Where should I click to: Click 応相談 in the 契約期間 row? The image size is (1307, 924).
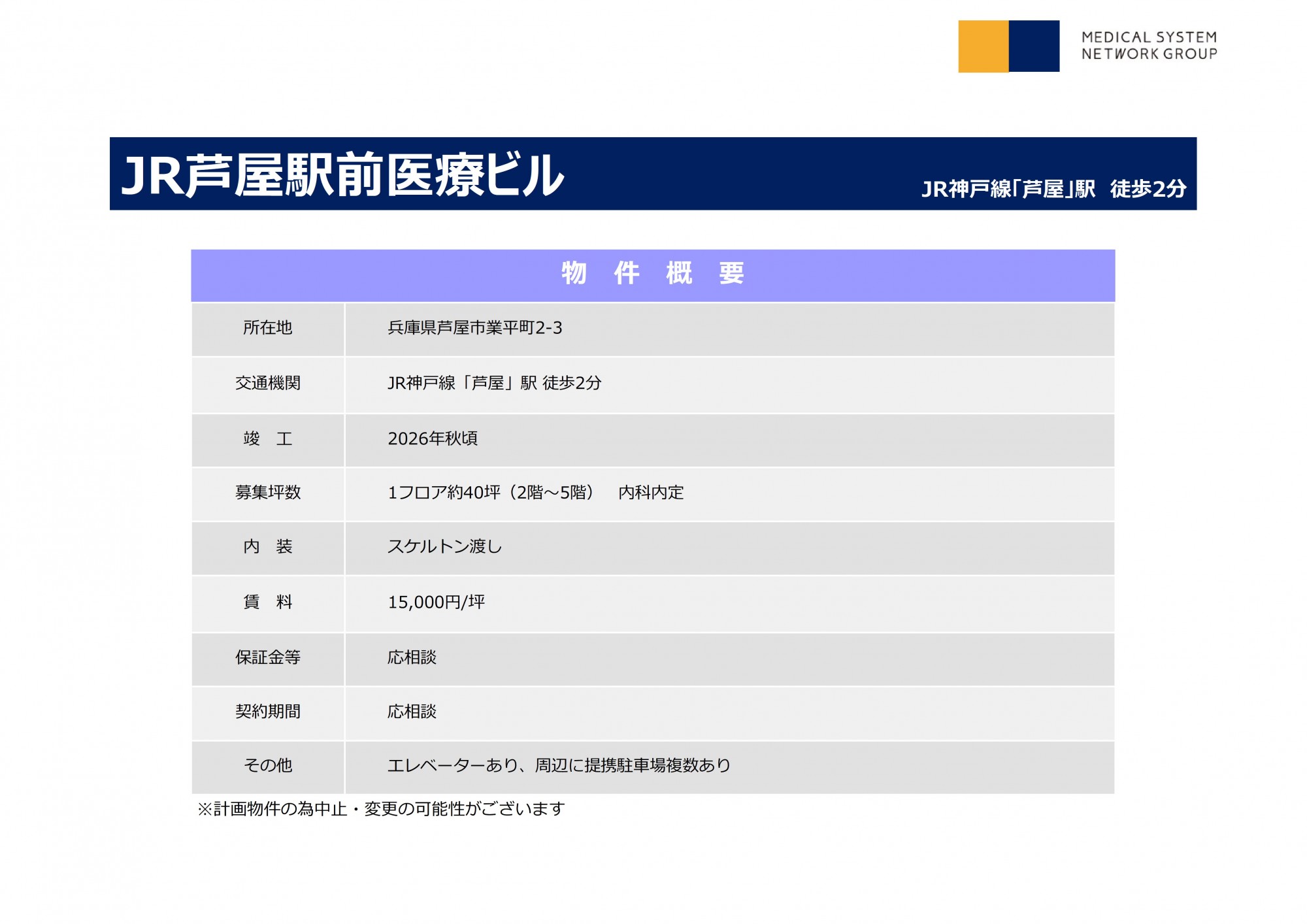(x=412, y=712)
